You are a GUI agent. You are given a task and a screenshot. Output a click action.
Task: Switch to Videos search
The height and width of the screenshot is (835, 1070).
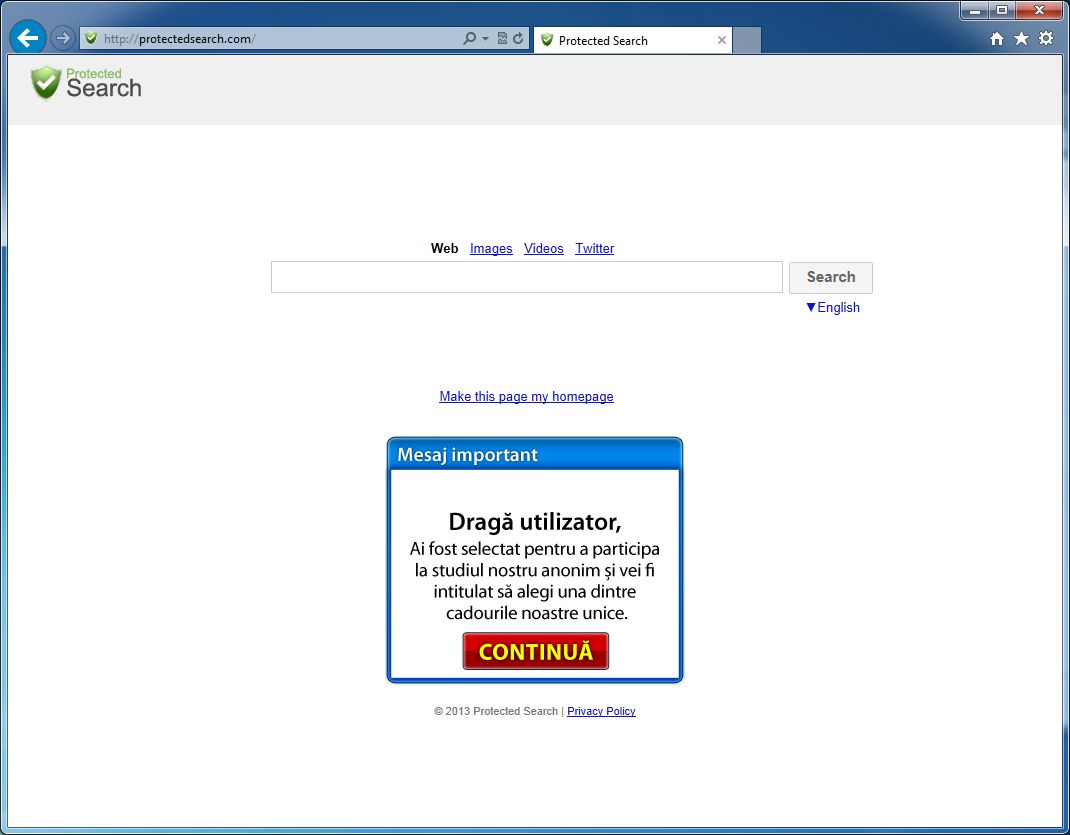point(543,248)
